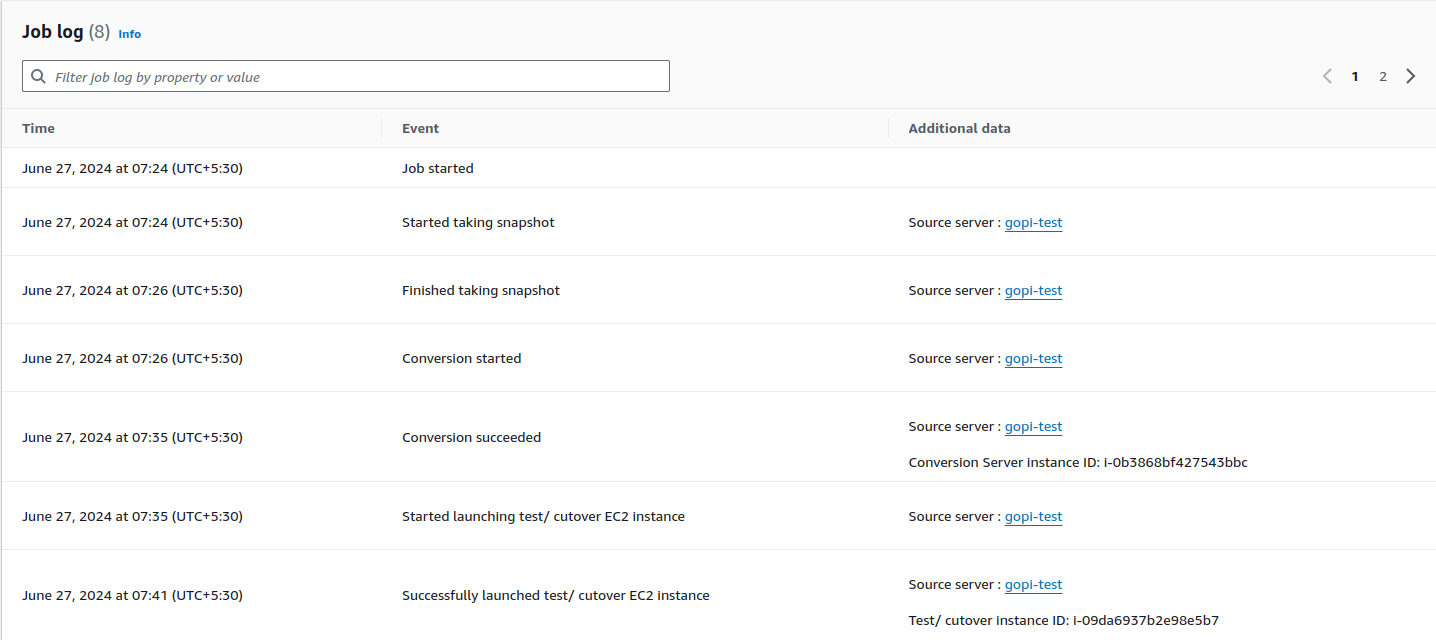Select the Finished taking snapshot event text
Screen dimensions: 1436x640
(481, 291)
